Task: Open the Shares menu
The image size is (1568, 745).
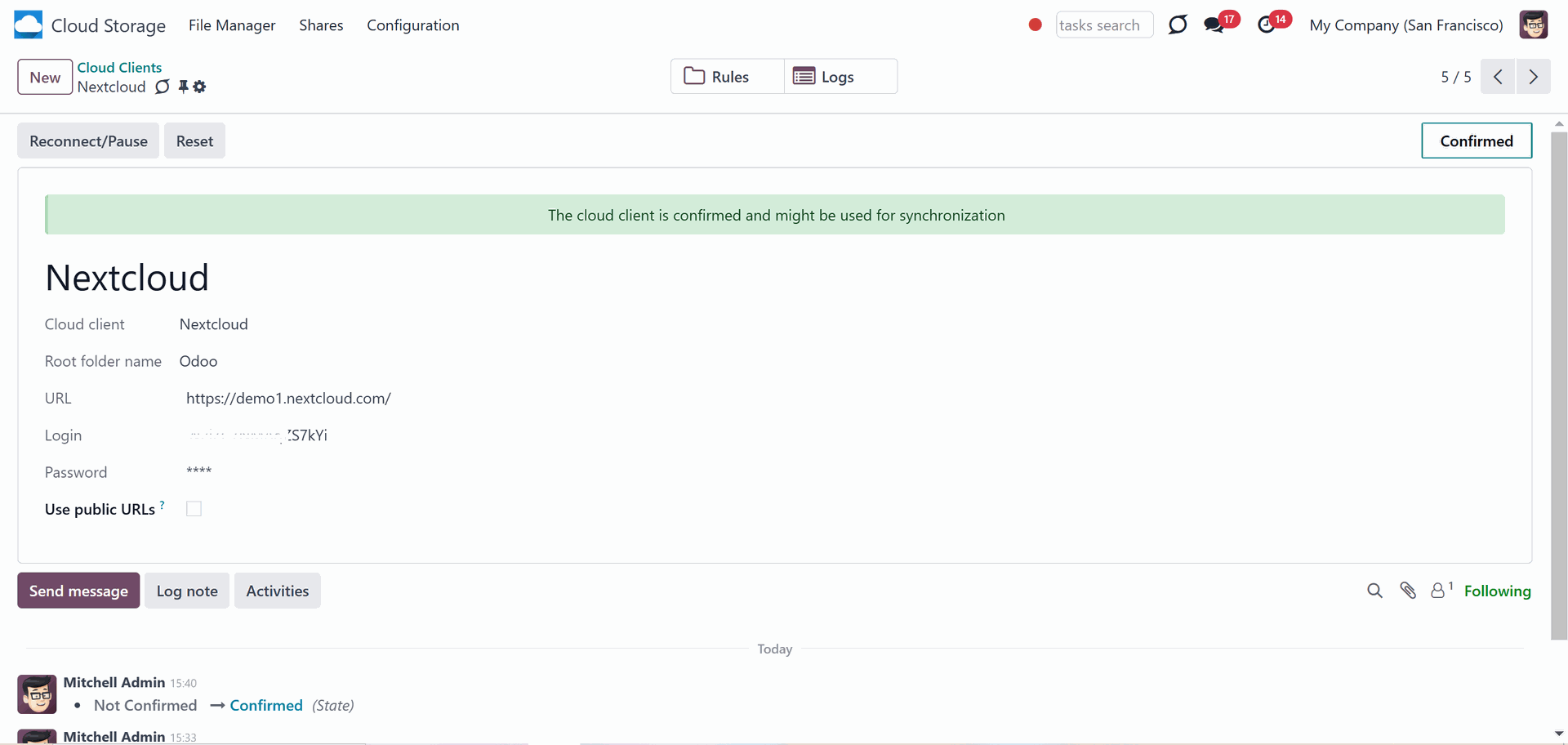Action: pos(321,25)
